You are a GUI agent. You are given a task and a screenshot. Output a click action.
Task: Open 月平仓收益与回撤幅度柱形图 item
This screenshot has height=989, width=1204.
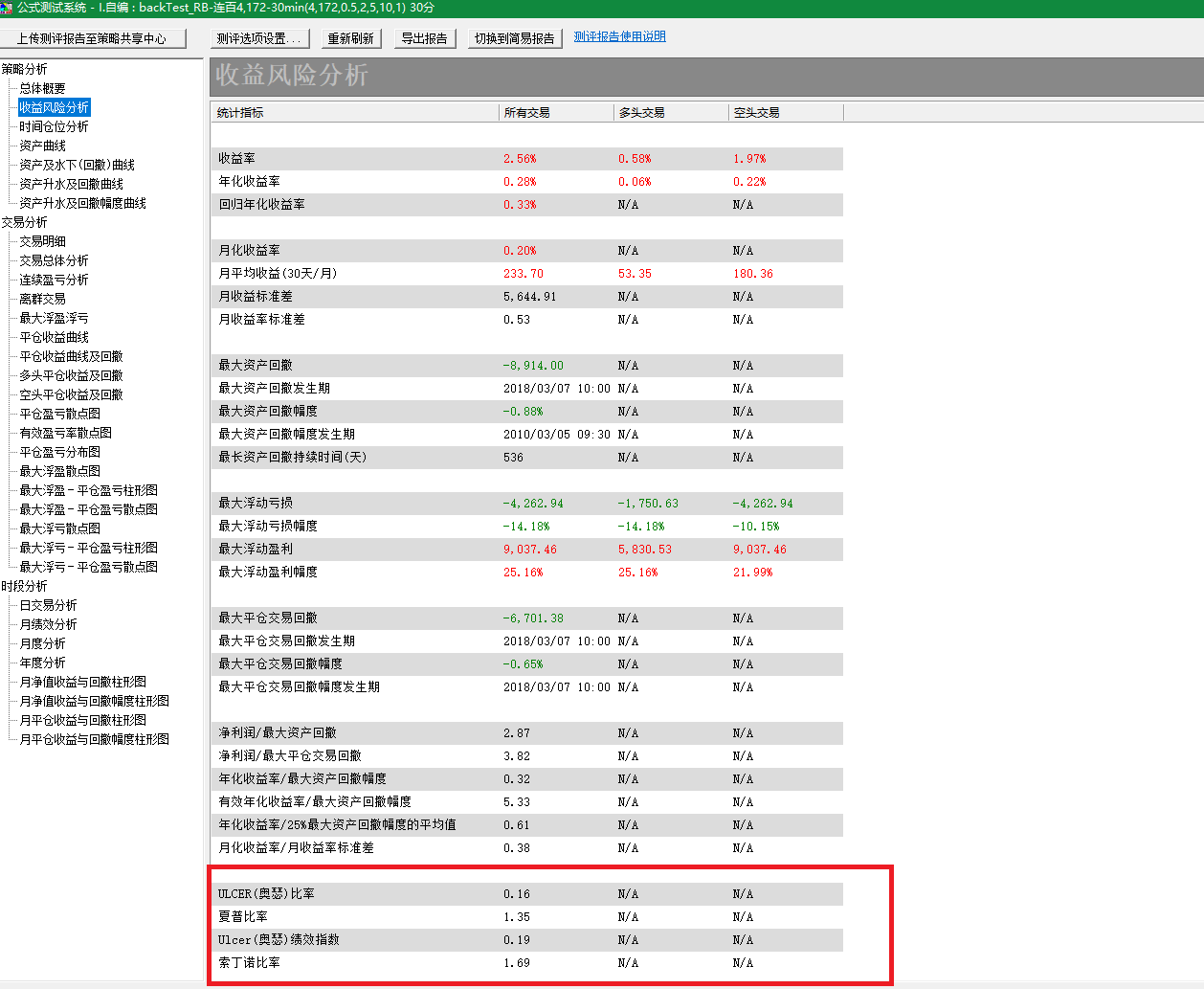[x=94, y=739]
